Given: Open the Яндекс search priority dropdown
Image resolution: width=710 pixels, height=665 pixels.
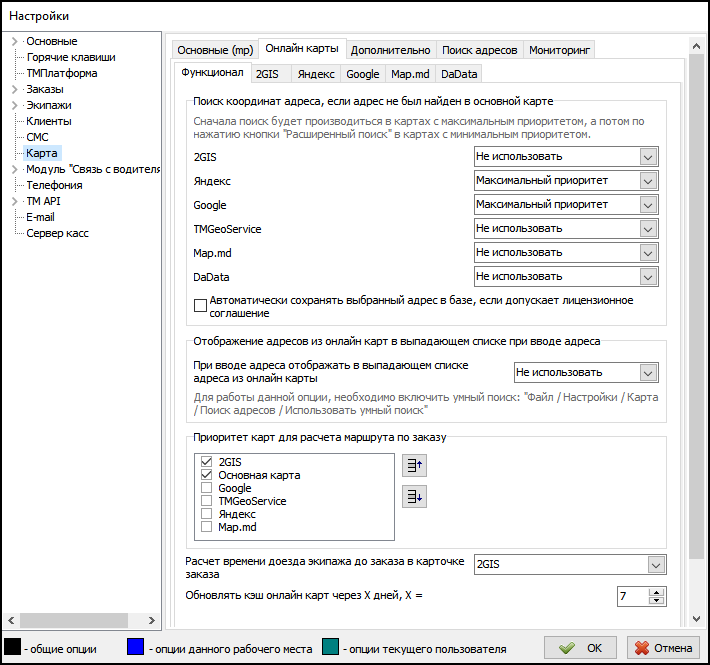Looking at the screenshot, I should (649, 180).
